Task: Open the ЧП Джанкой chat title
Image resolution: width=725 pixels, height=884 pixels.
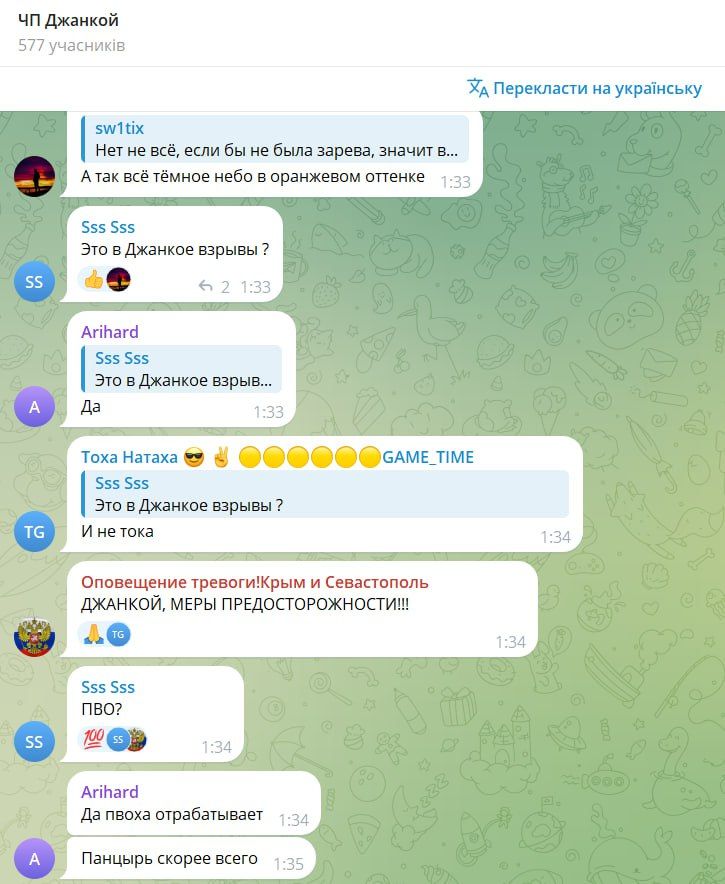Action: (x=68, y=20)
